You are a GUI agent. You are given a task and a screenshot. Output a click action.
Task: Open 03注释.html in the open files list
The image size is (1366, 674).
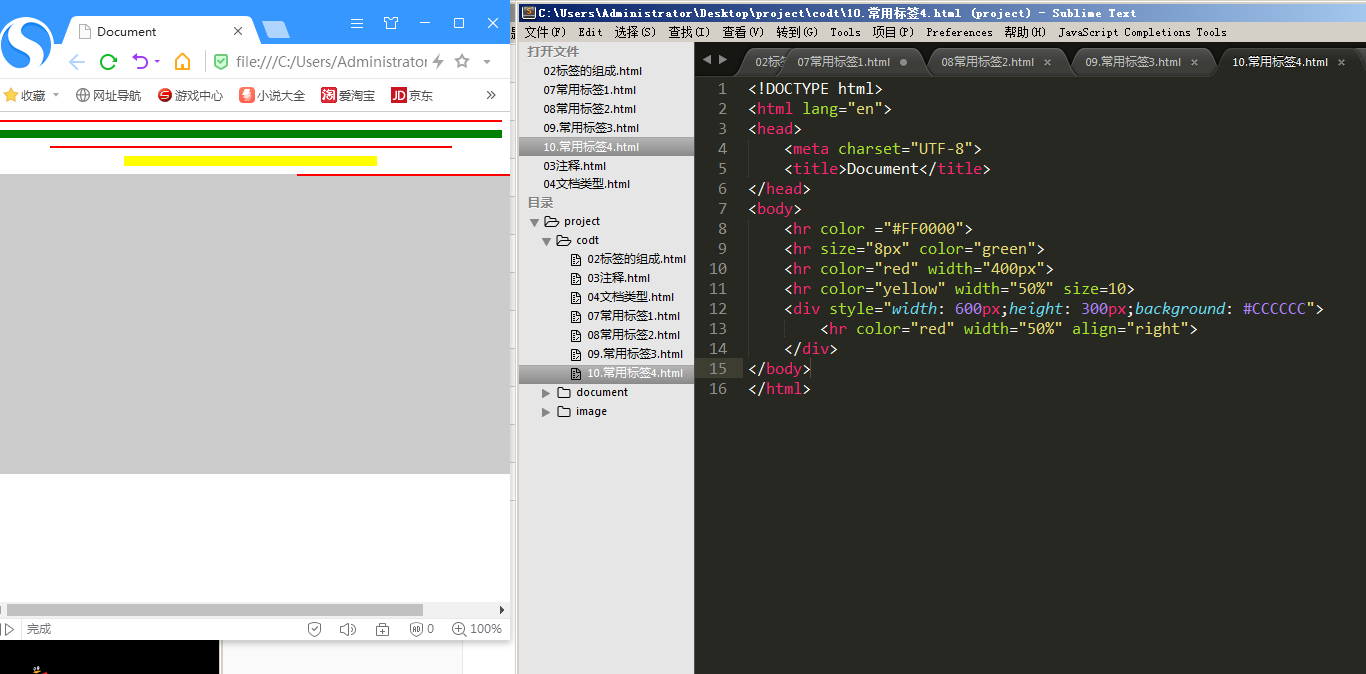click(x=574, y=166)
